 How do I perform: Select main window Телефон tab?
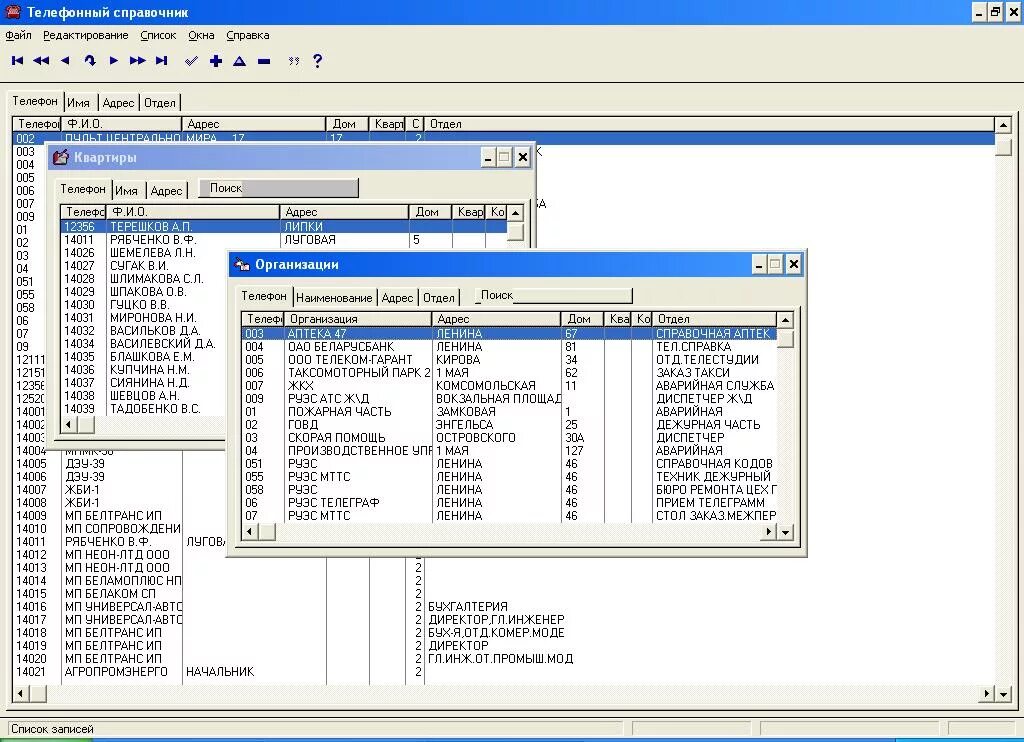click(35, 101)
